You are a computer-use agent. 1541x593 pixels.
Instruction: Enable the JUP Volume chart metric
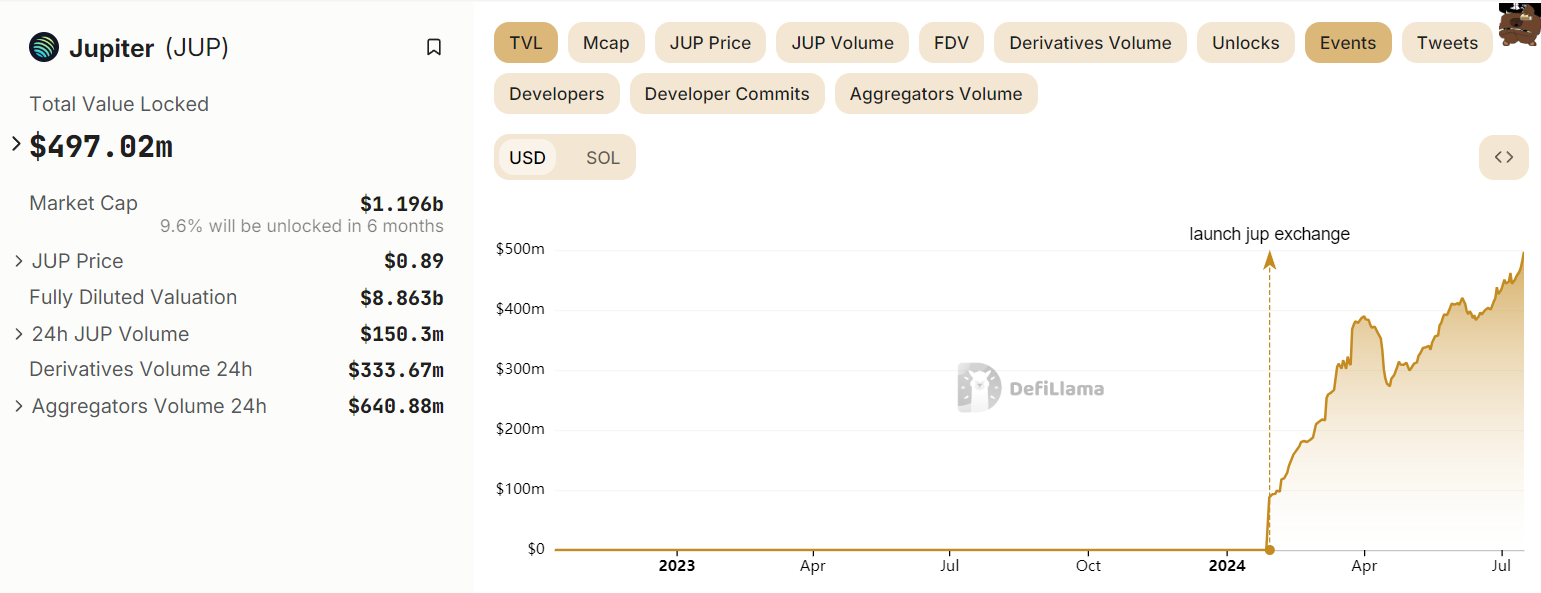842,43
